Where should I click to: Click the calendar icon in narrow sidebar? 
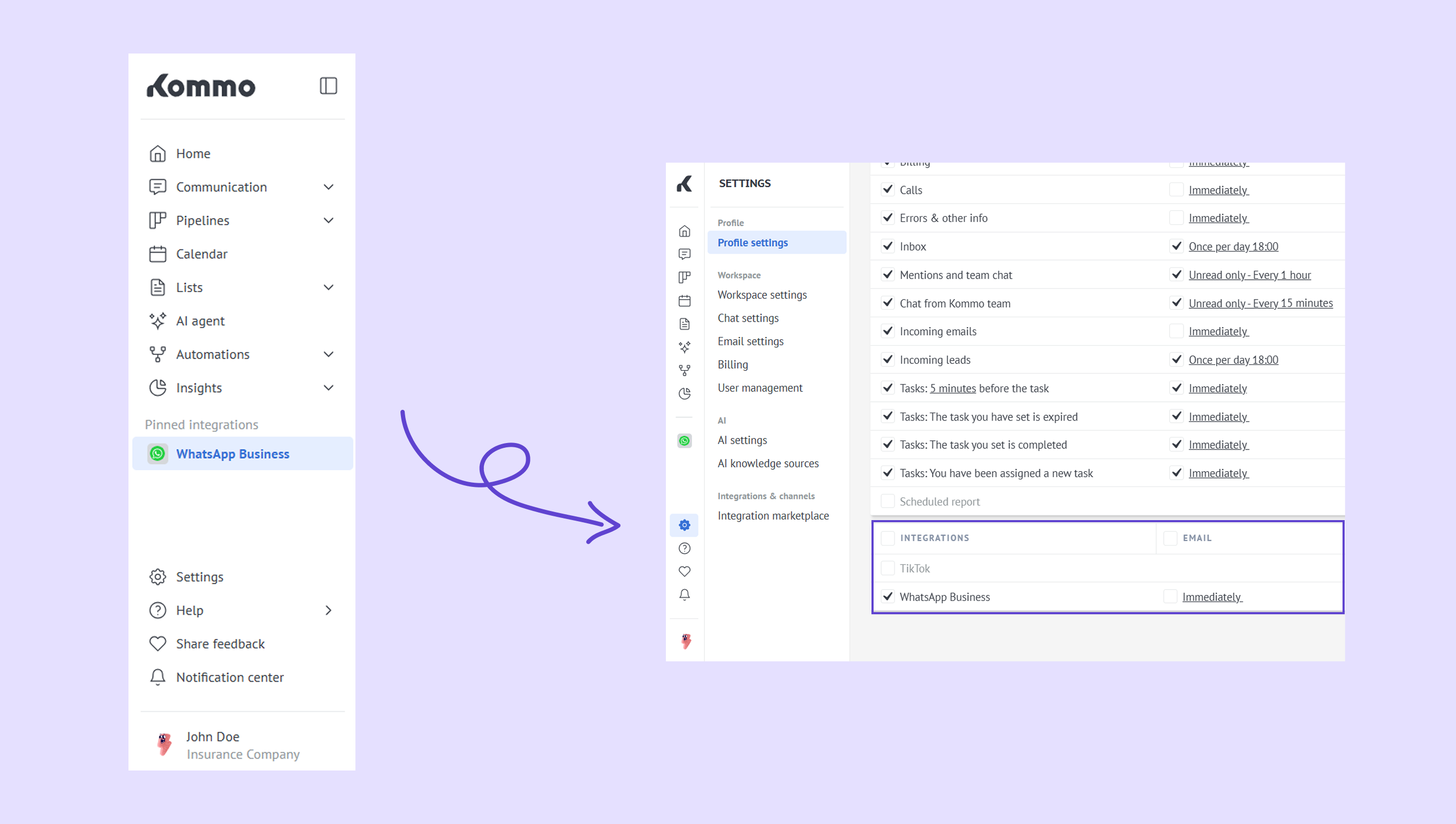pos(685,301)
